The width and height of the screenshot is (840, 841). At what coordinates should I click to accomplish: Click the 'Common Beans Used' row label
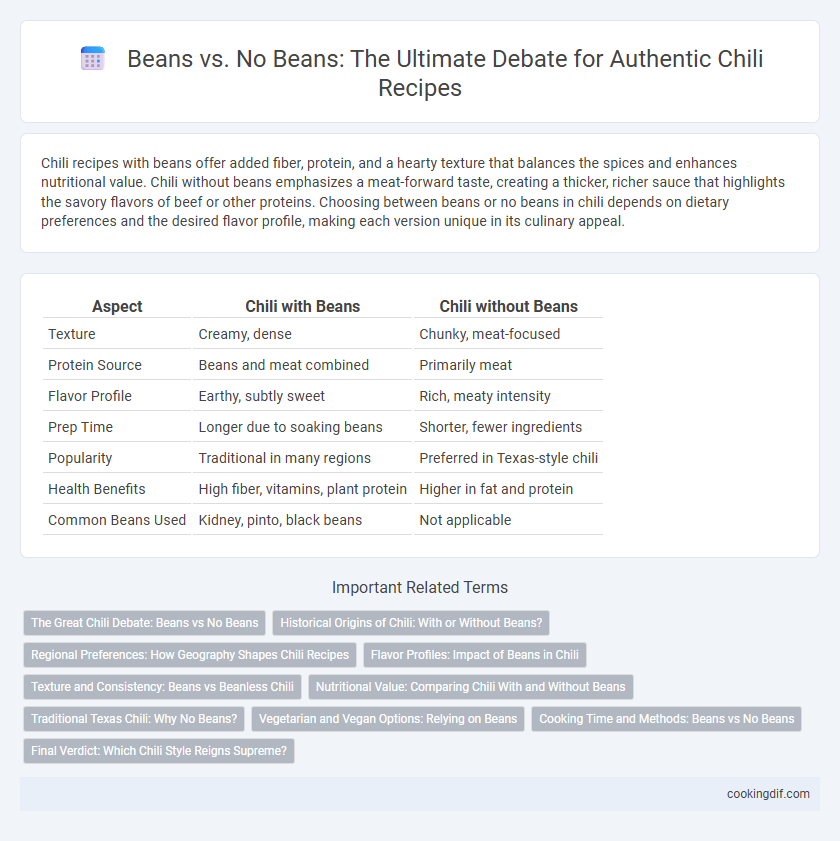[x=117, y=520]
